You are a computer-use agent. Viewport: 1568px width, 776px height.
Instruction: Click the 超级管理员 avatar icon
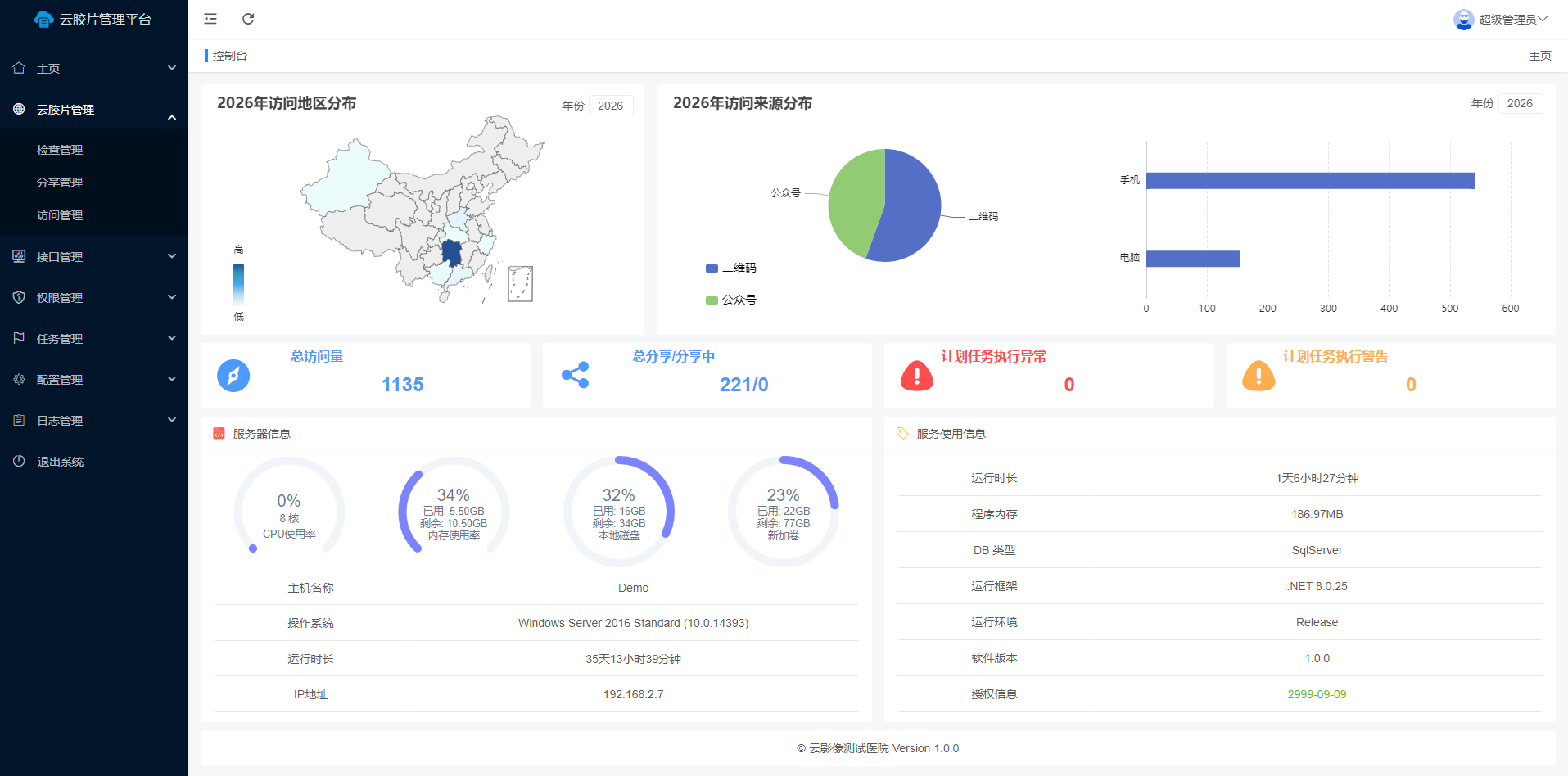click(x=1464, y=20)
